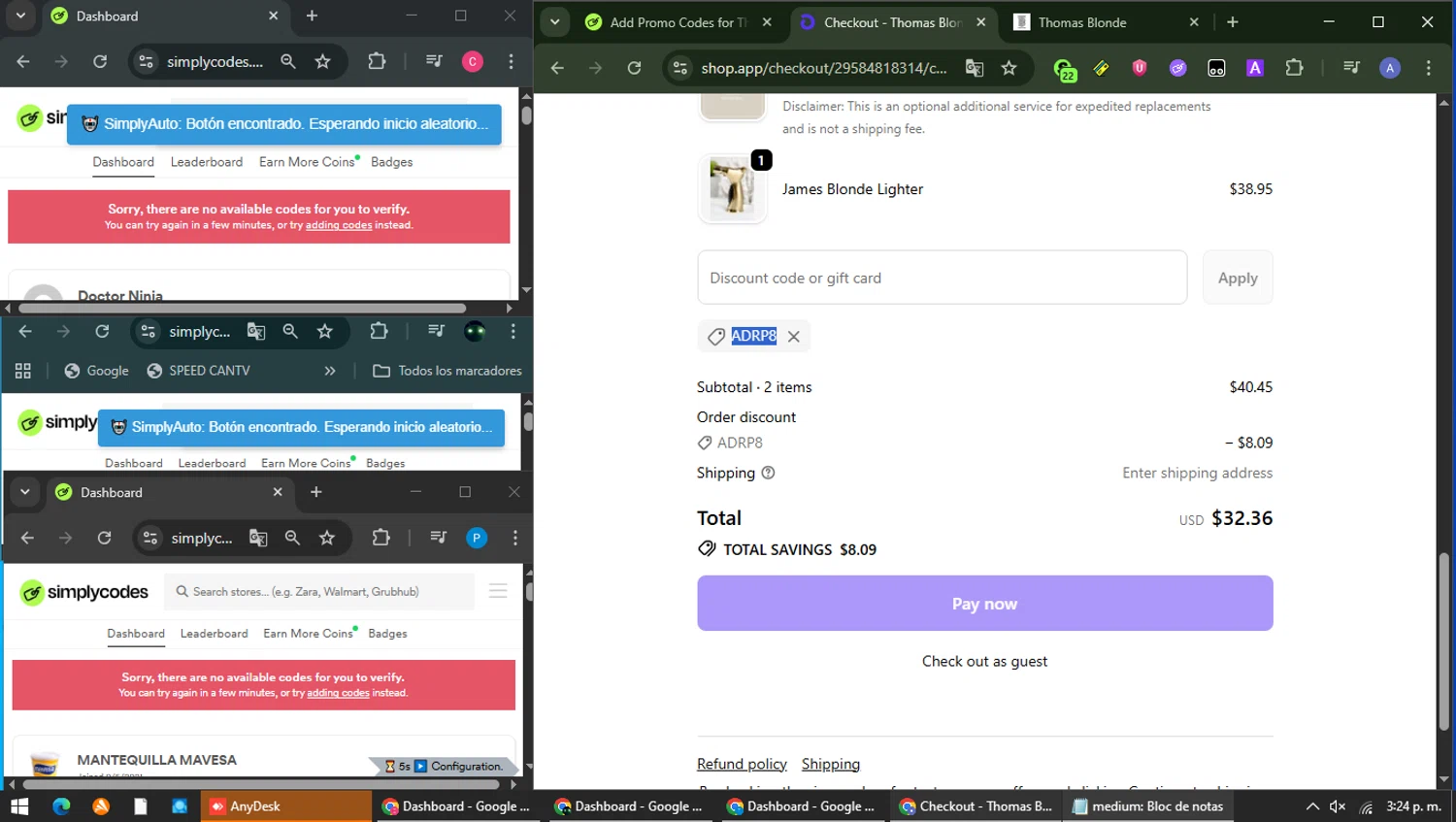
Task: Open the Shipping policy link
Action: [831, 764]
